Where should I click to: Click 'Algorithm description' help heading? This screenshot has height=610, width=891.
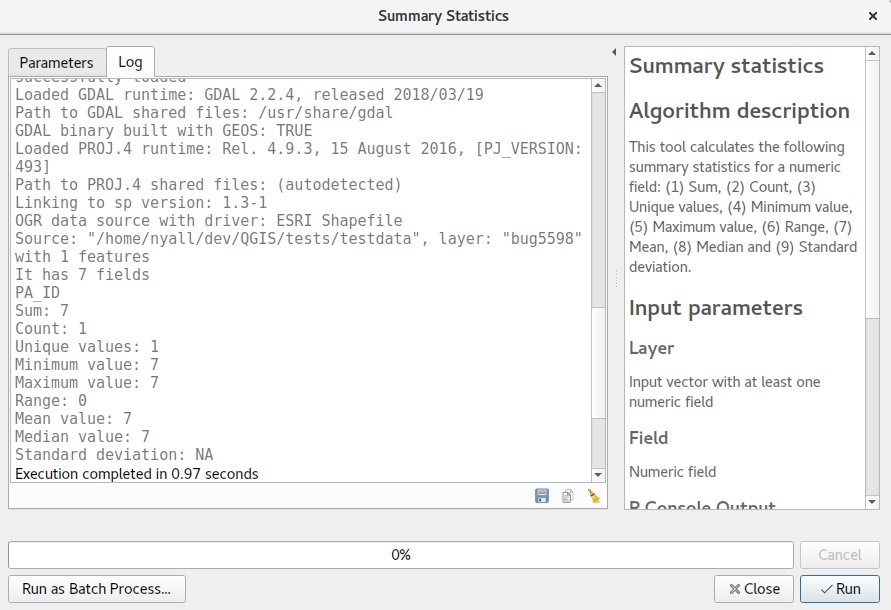pos(739,111)
